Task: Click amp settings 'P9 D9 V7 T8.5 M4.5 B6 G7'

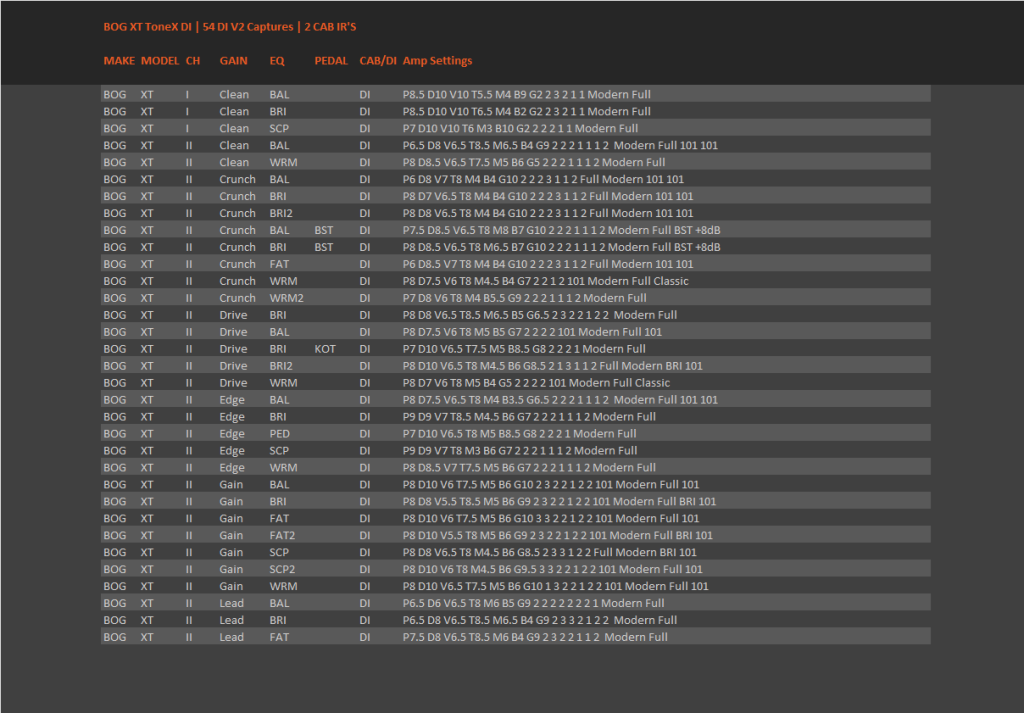Action: (x=466, y=417)
